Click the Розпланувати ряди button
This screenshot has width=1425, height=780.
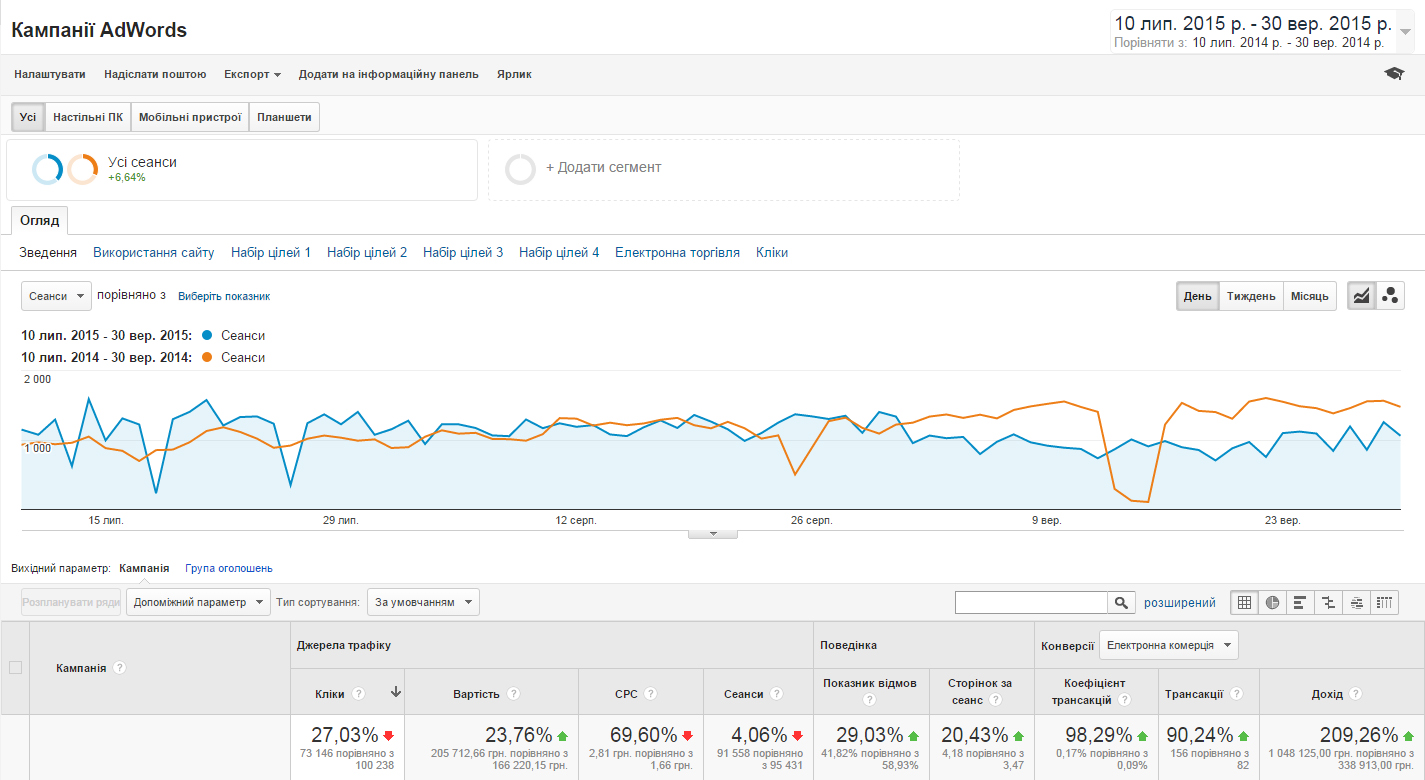[x=71, y=602]
